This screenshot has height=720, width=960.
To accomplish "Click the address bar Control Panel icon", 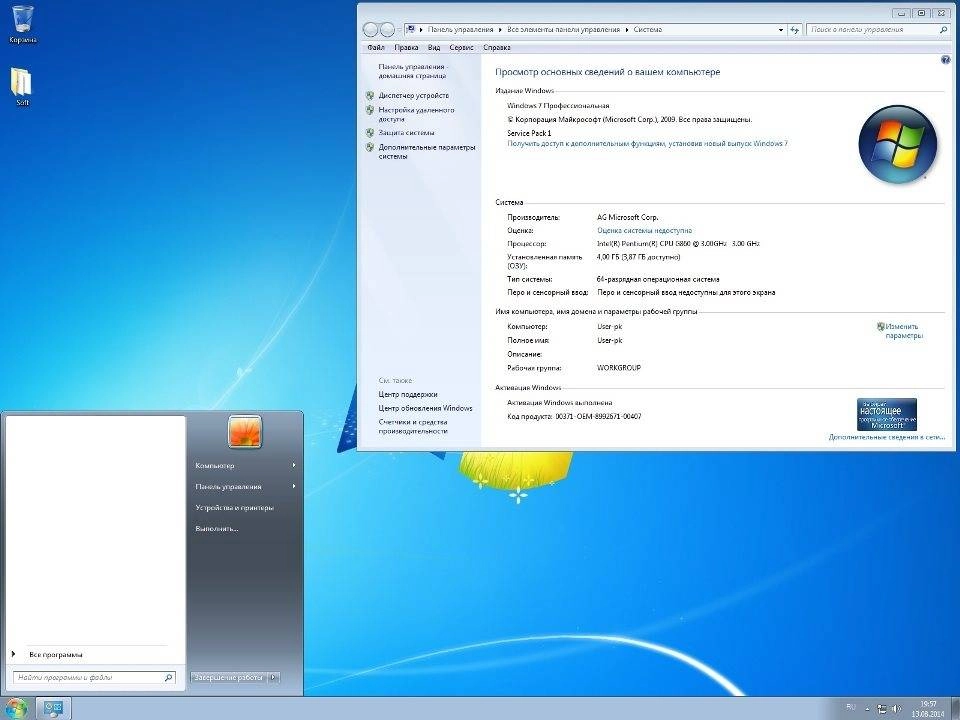I will (x=411, y=29).
